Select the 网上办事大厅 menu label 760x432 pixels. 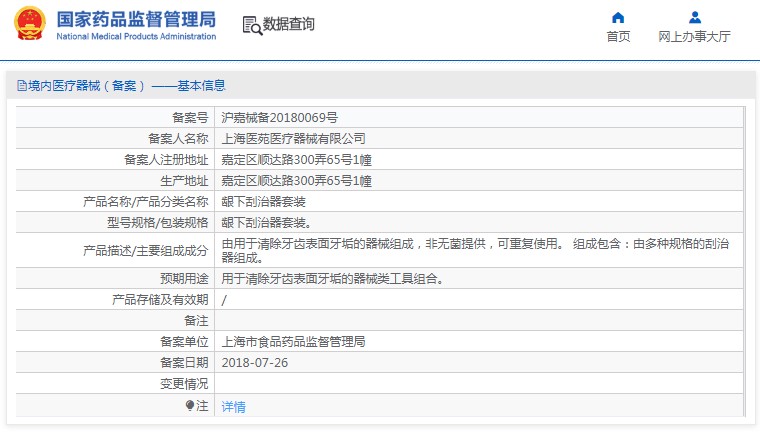pos(694,36)
